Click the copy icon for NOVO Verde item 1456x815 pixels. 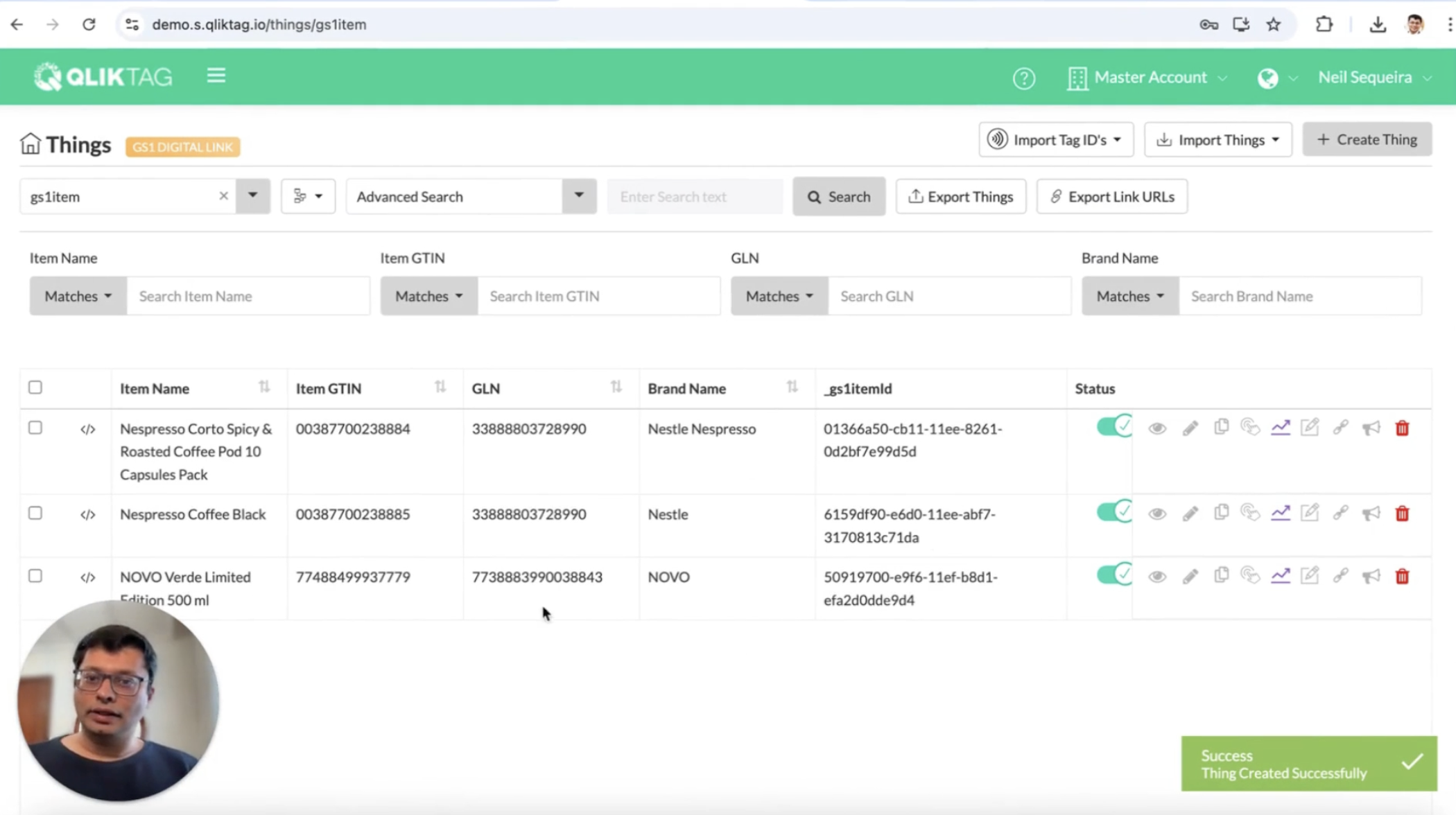(x=1220, y=576)
